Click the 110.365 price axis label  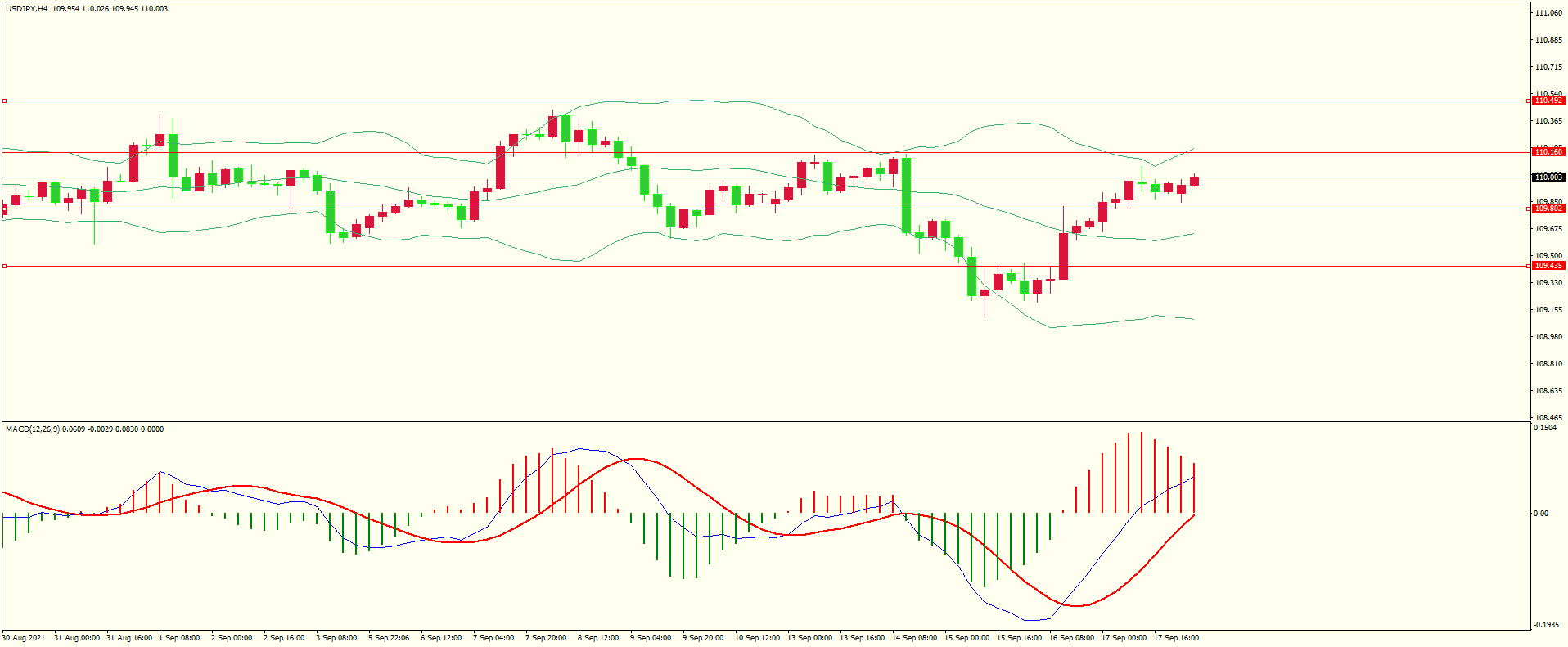click(x=1548, y=121)
